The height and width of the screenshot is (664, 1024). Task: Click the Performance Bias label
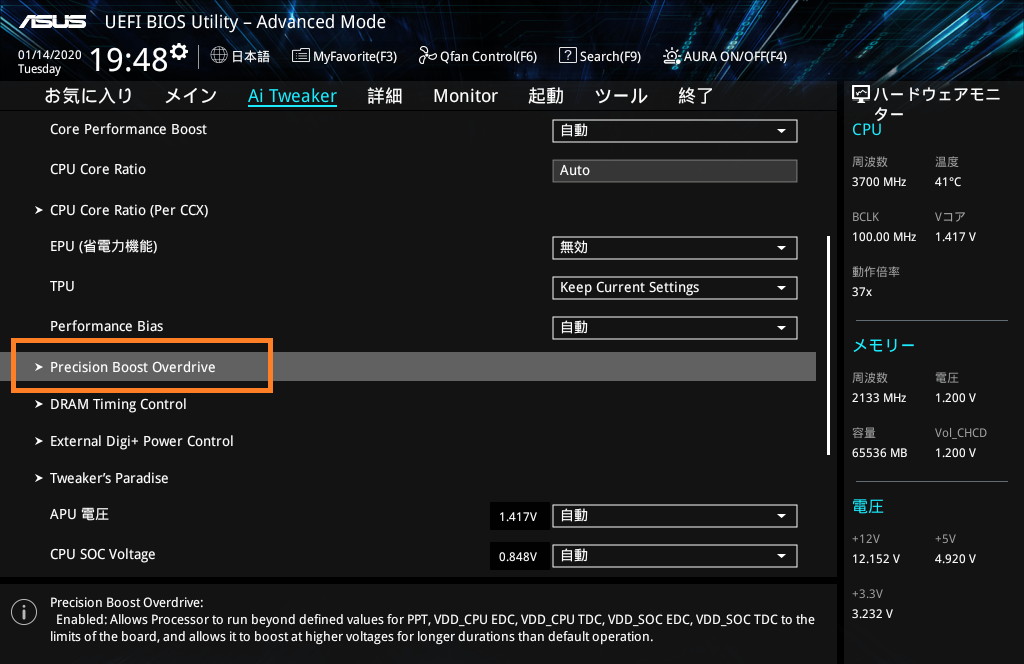tap(106, 326)
